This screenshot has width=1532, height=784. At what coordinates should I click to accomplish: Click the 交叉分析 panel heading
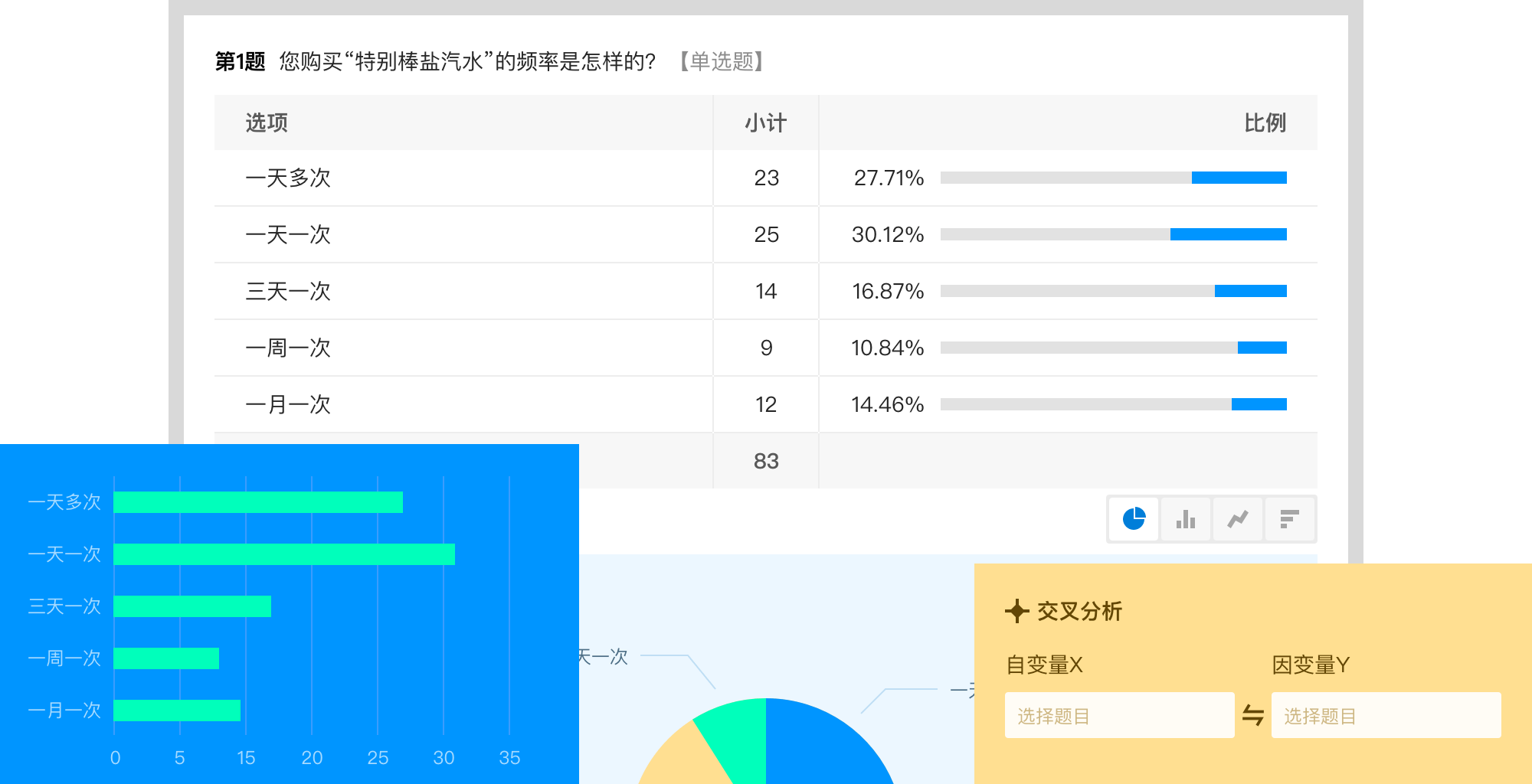click(x=1079, y=611)
